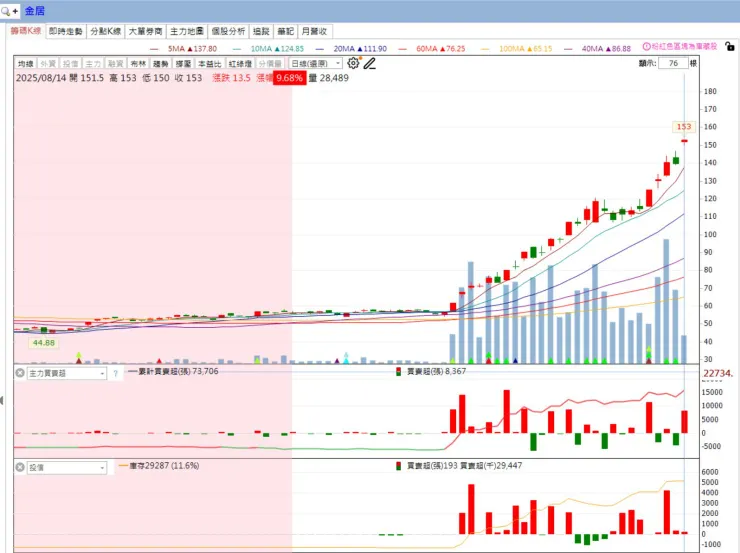
Task: Click the 153 price label on chart
Action: coord(684,127)
